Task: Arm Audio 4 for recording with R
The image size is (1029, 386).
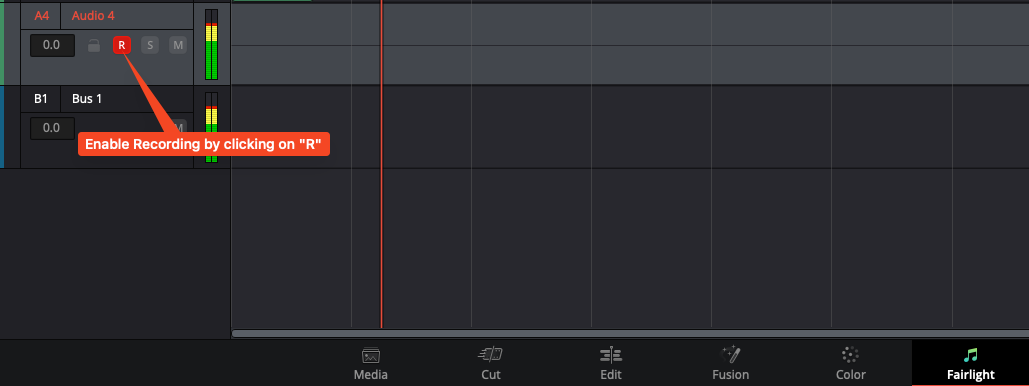Action: (121, 45)
